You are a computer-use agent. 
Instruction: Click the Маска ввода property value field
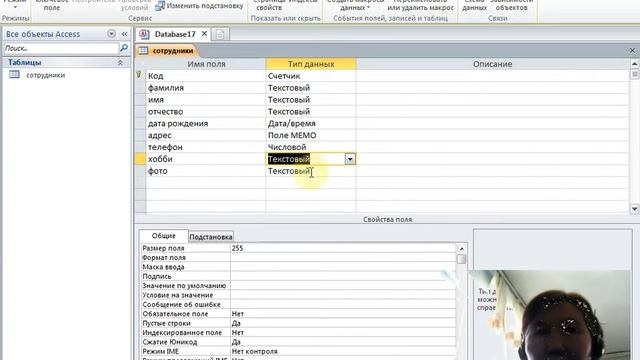pos(343,267)
